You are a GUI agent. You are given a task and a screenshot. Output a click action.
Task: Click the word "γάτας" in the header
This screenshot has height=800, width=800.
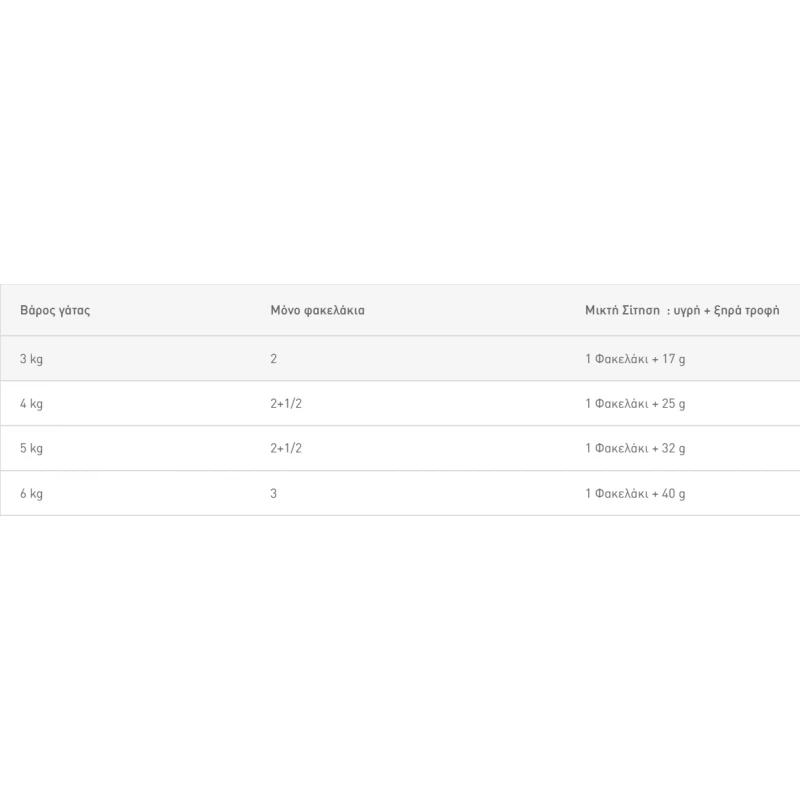75,311
